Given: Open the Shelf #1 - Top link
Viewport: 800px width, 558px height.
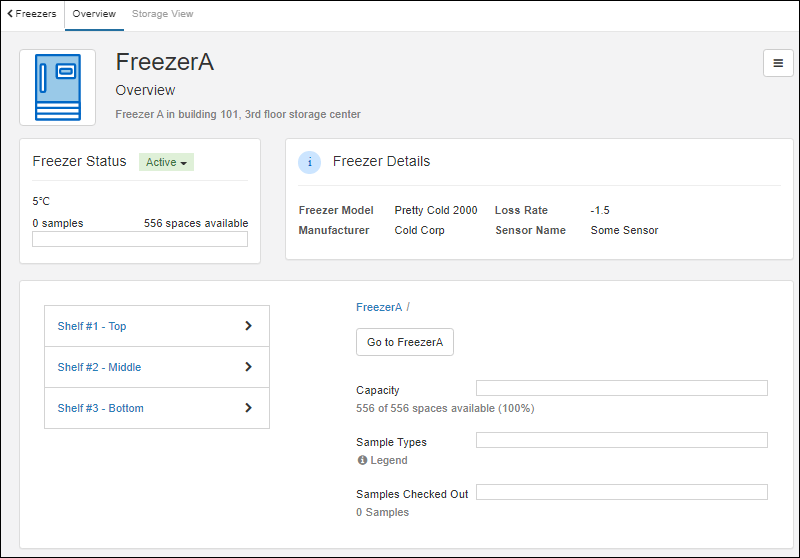Looking at the screenshot, I should point(92,326).
